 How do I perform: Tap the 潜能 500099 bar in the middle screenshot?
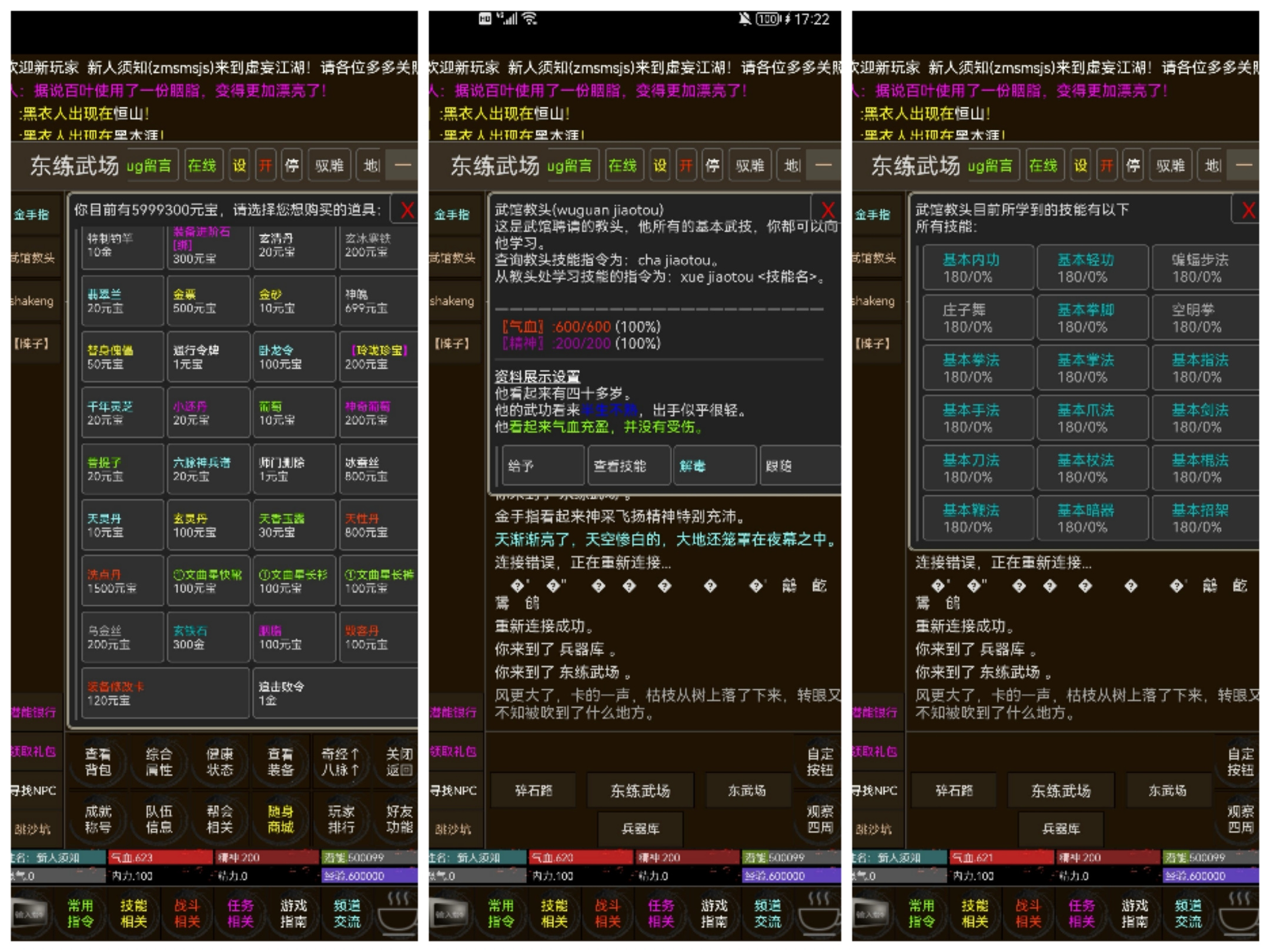click(791, 857)
